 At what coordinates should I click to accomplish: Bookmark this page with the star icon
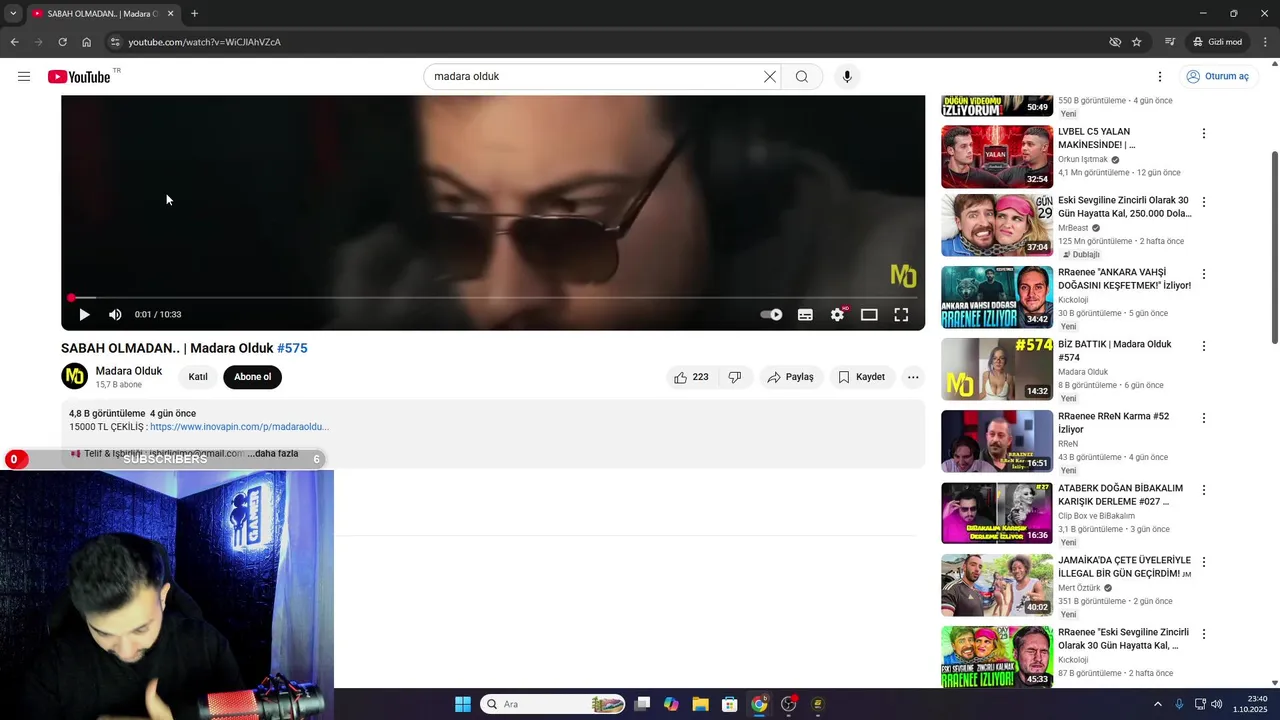click(1137, 42)
